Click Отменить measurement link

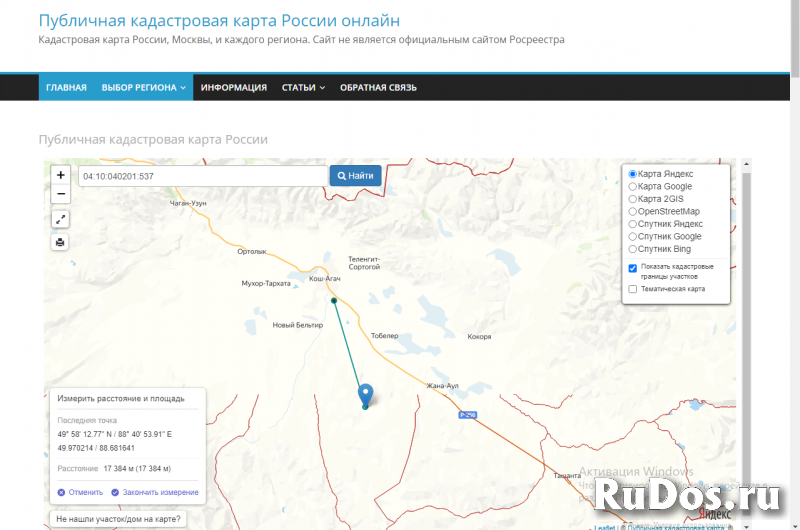click(80, 492)
